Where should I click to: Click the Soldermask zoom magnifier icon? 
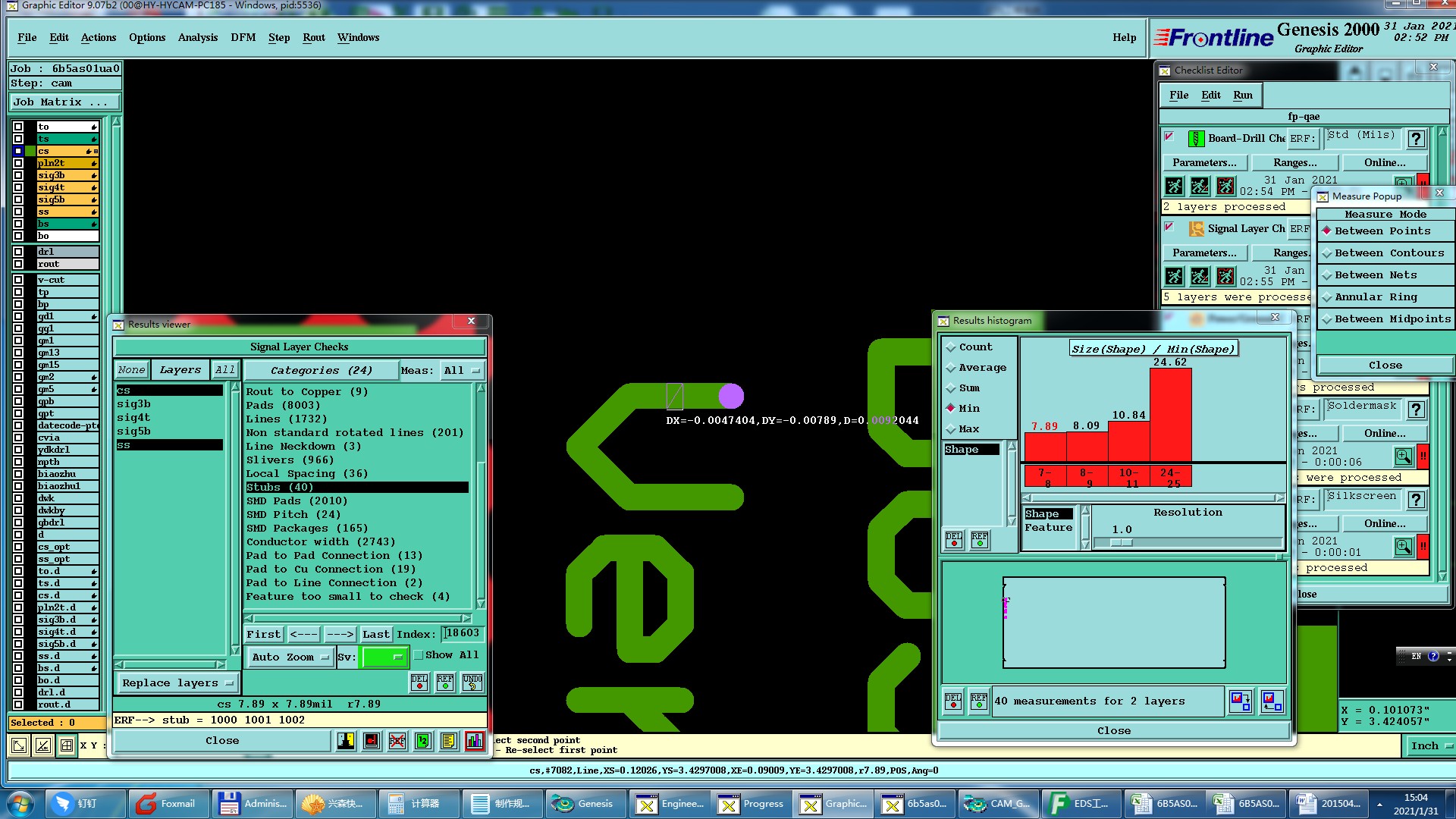(1403, 457)
